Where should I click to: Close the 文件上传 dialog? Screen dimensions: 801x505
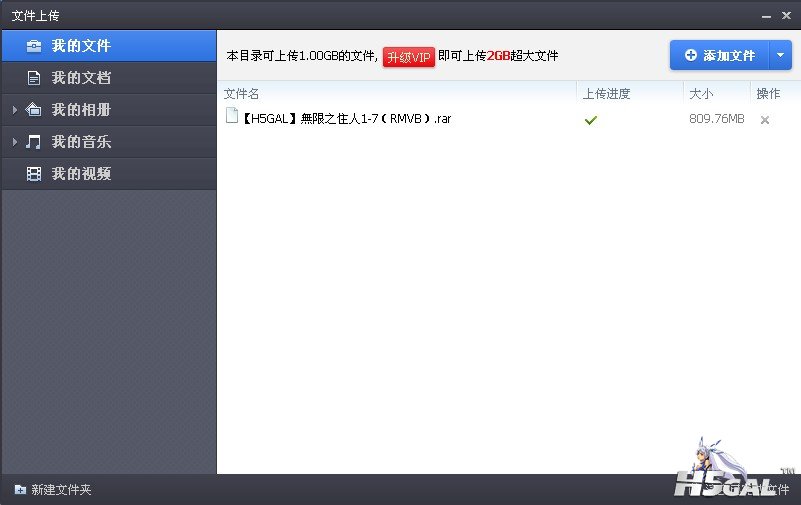tap(786, 15)
